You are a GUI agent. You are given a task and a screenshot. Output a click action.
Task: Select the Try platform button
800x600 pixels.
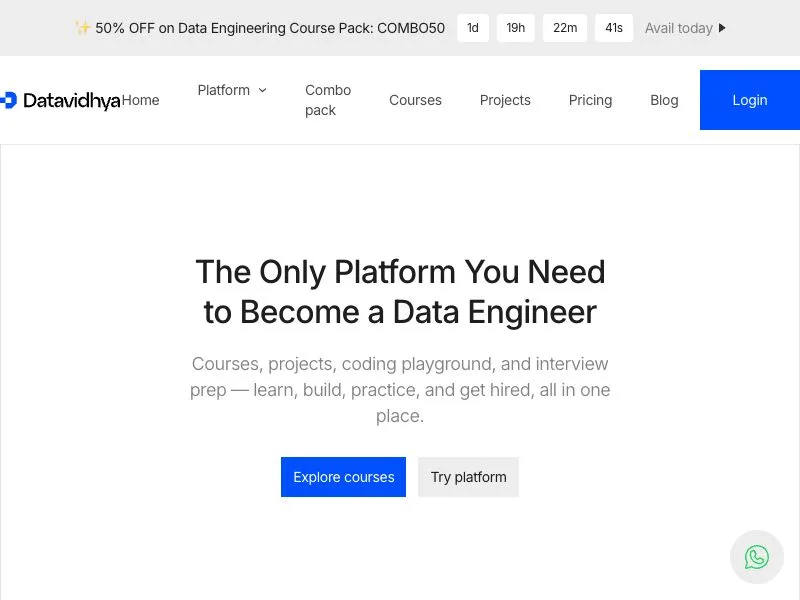pos(468,477)
